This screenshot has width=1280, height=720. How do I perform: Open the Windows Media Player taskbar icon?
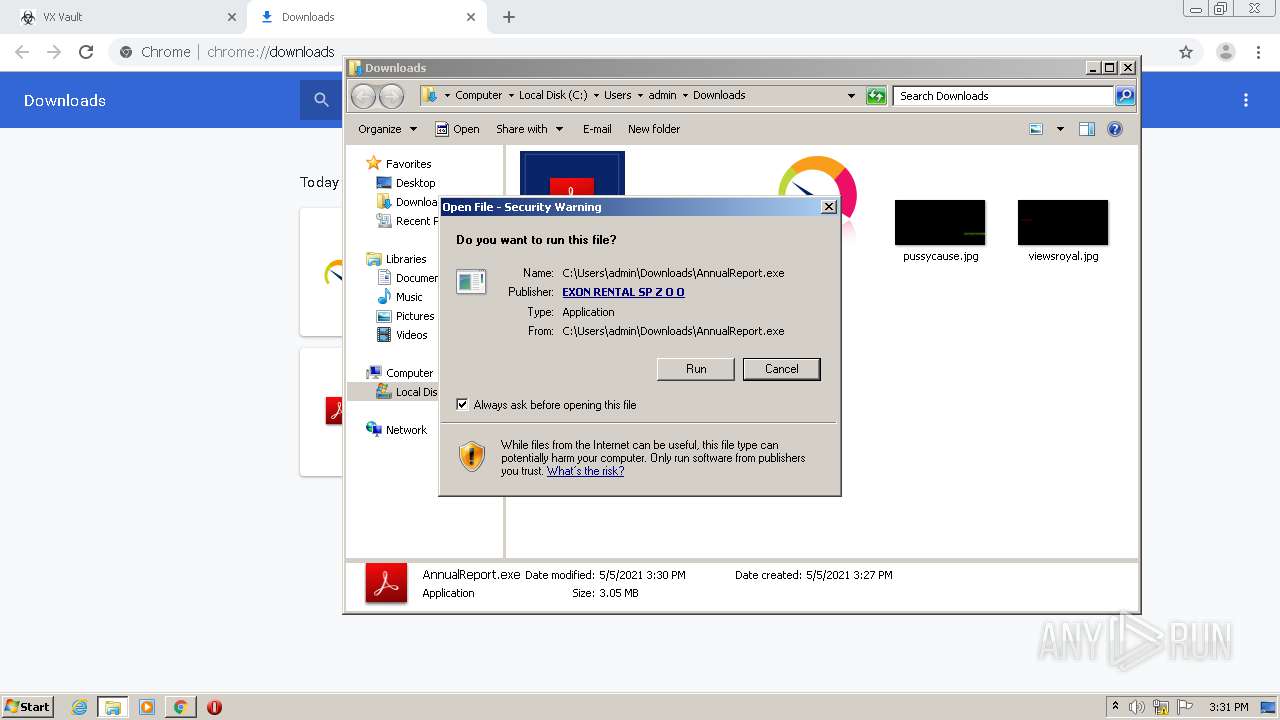coord(147,707)
